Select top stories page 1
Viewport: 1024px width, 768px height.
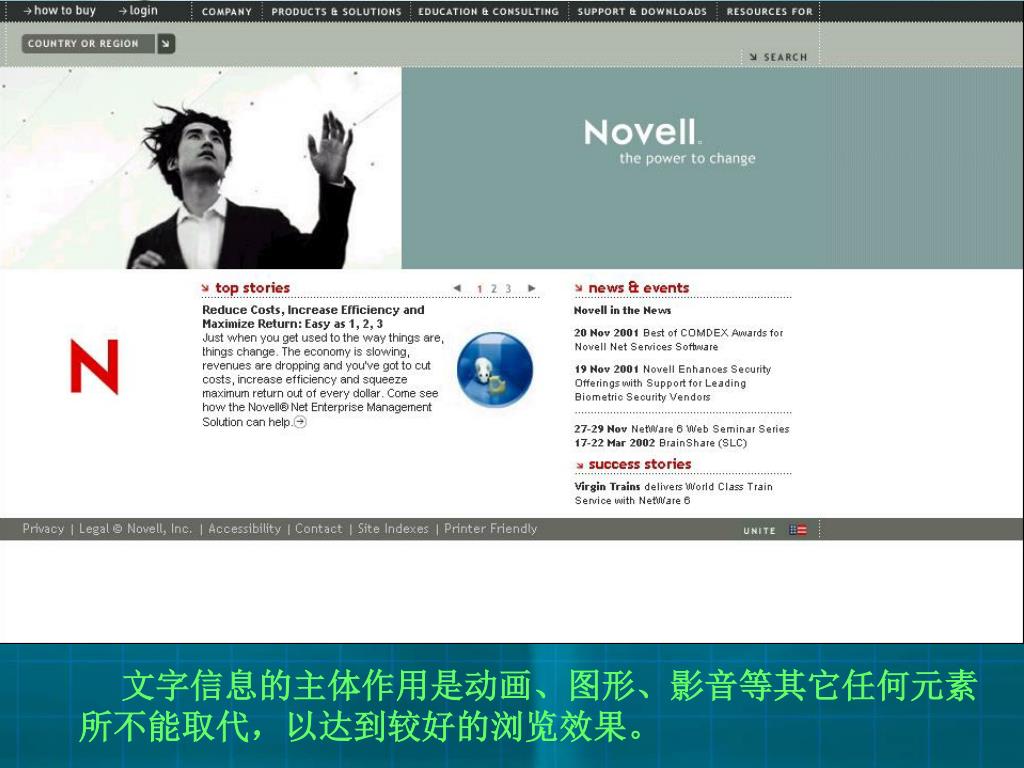pyautogui.click(x=479, y=289)
